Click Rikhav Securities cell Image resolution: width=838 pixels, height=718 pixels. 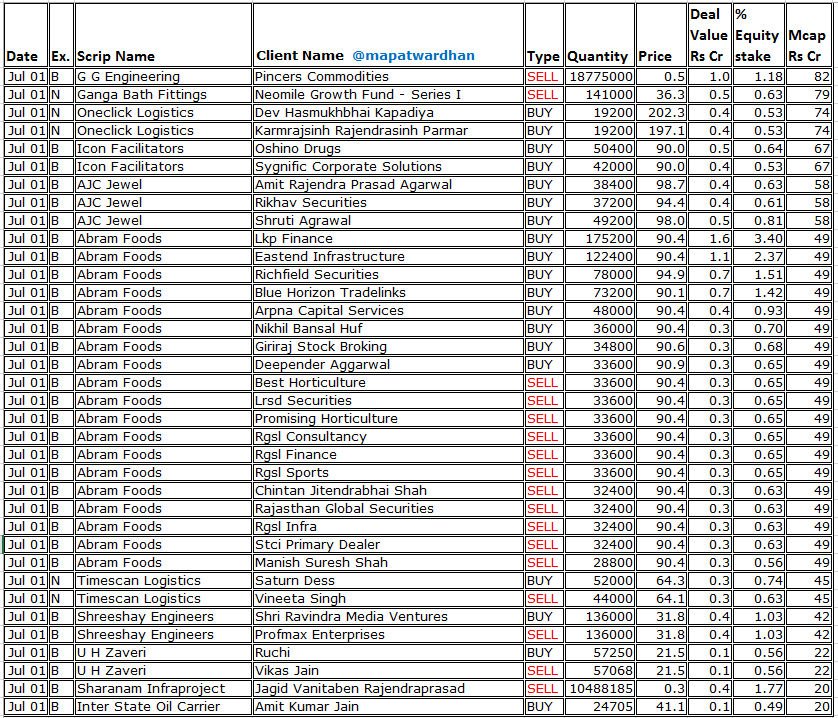[x=389, y=203]
